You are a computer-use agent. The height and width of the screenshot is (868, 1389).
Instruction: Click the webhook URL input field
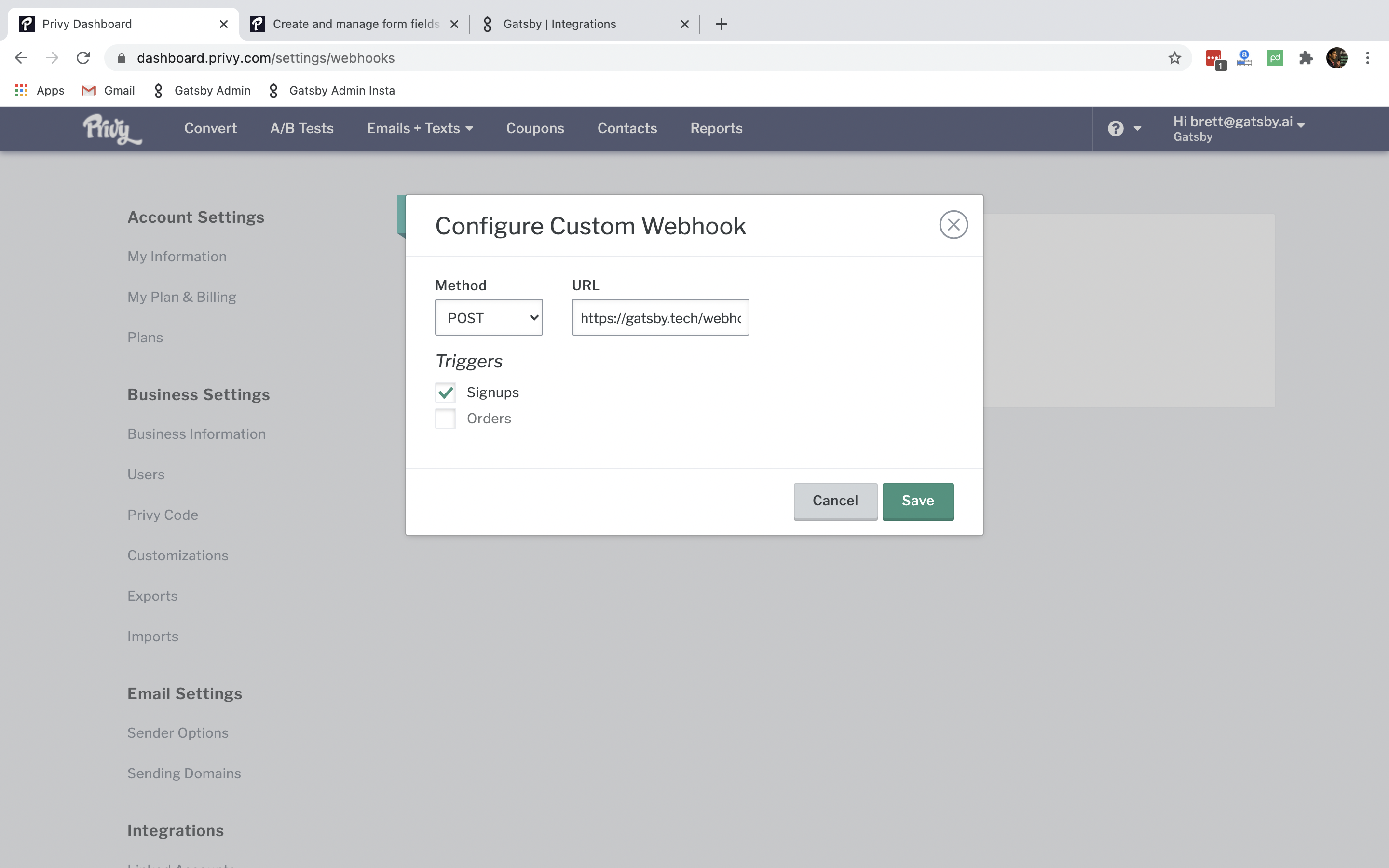[x=660, y=317]
